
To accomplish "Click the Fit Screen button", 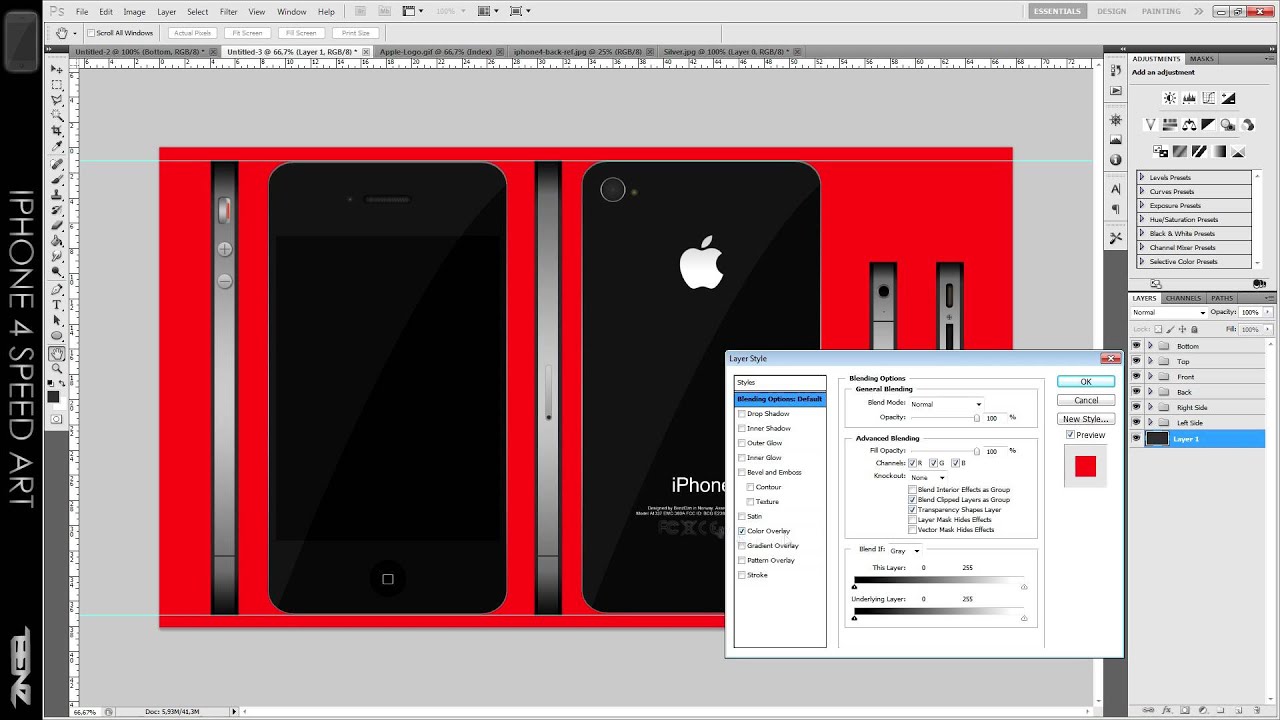I will tap(246, 33).
